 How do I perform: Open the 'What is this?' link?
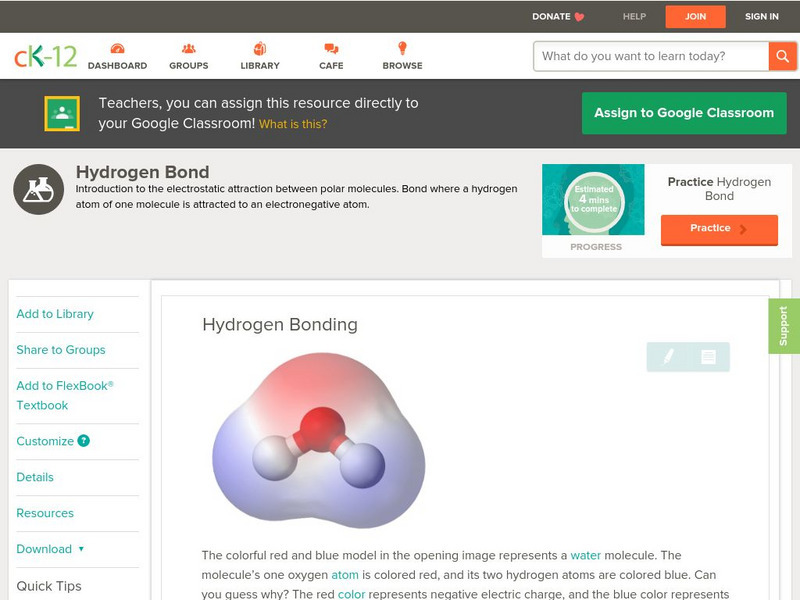tap(293, 124)
